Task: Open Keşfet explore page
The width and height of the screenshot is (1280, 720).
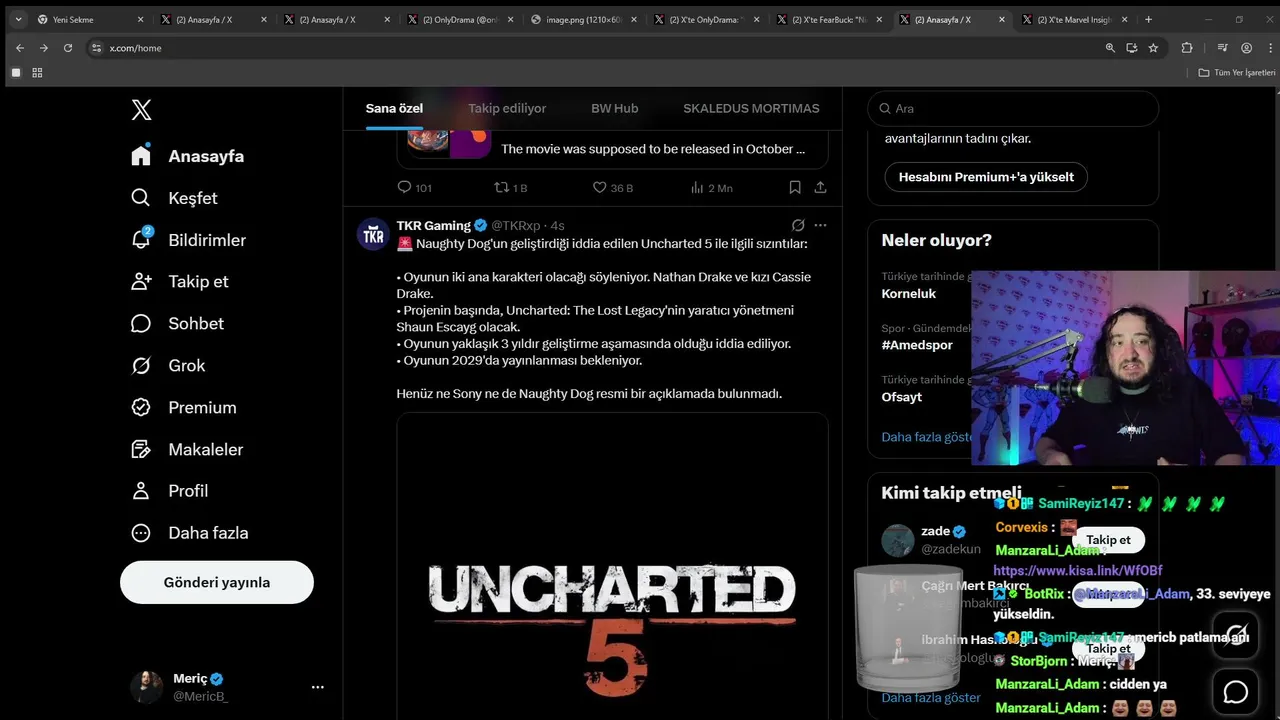Action: 175,198
